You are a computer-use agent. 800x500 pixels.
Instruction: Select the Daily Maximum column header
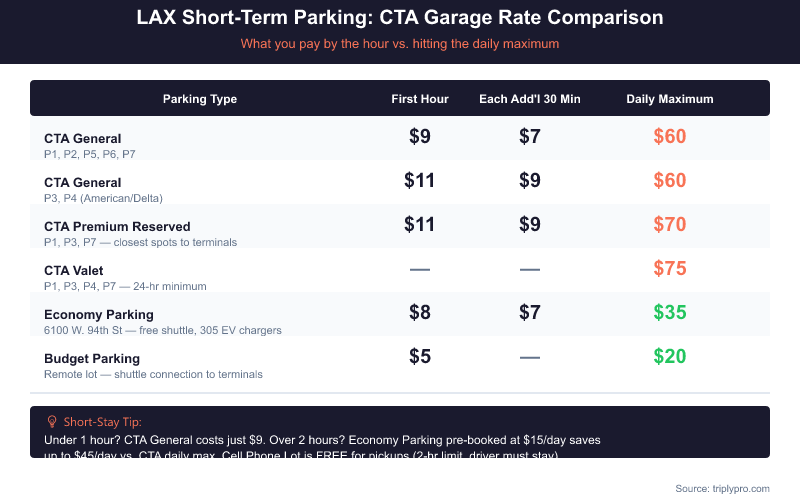(670, 99)
